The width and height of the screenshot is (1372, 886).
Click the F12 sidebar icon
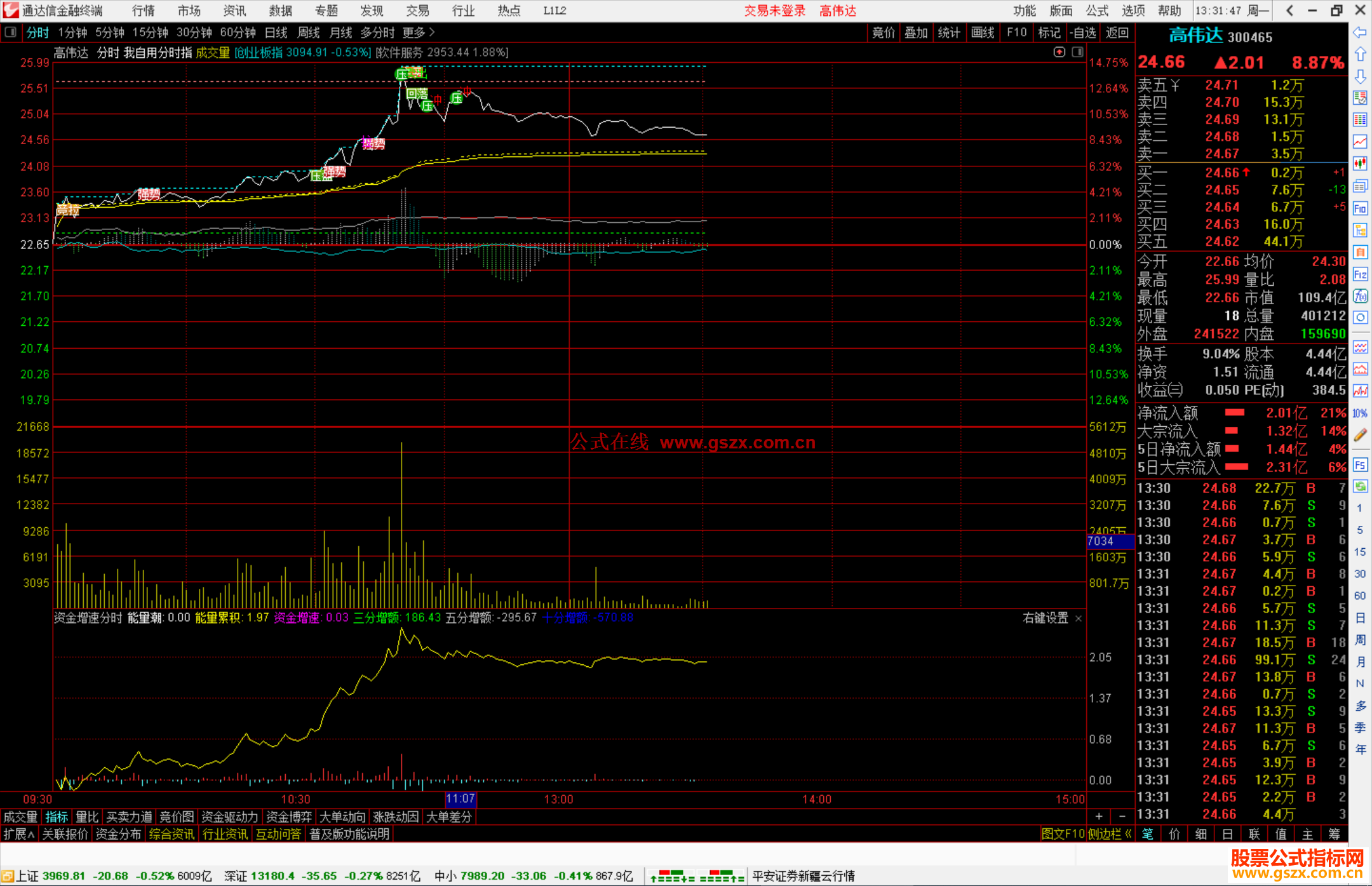pyautogui.click(x=1360, y=274)
